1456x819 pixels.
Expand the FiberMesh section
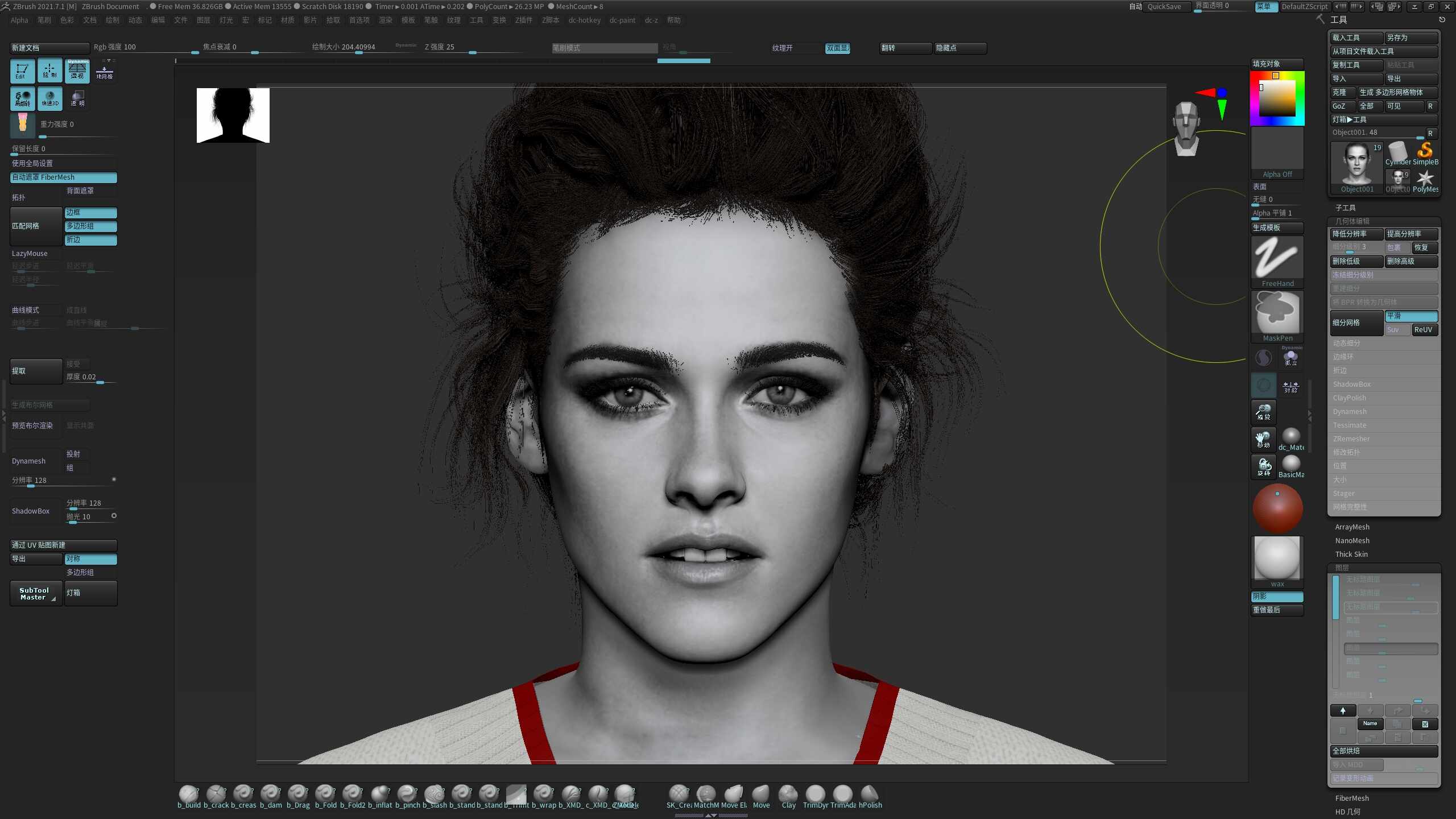(1351, 798)
